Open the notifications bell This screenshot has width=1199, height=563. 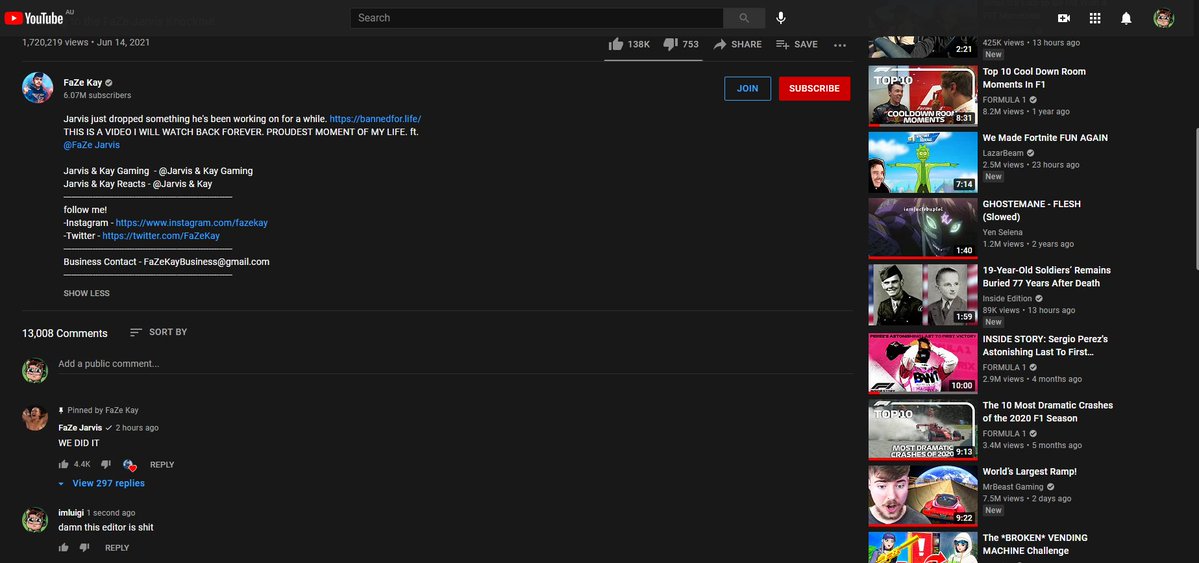click(x=1126, y=18)
